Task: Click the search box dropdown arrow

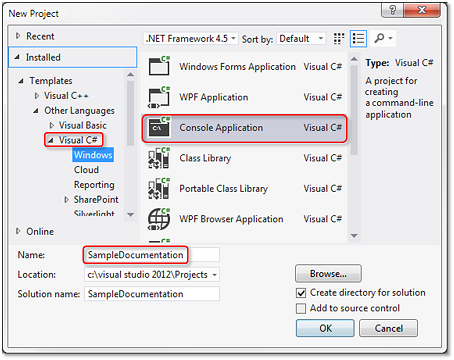Action: coord(390,38)
